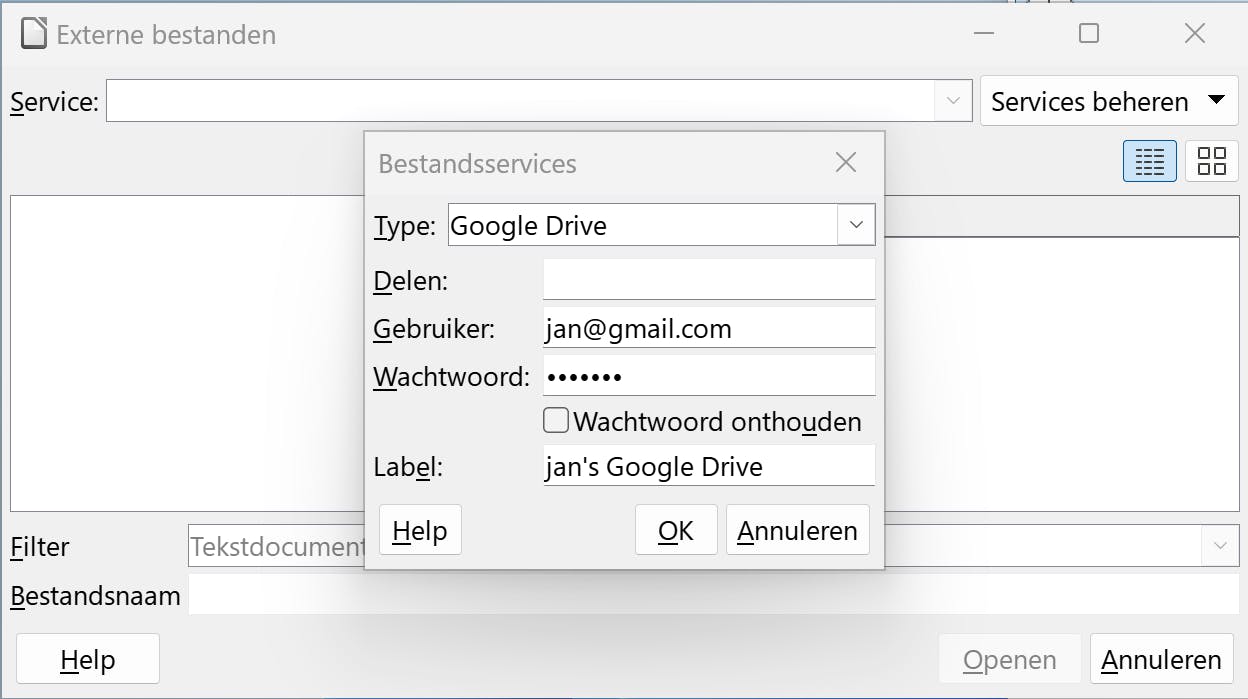Close the Bestandsservices dialog
Screen dimensions: 1248x699
coord(846,162)
